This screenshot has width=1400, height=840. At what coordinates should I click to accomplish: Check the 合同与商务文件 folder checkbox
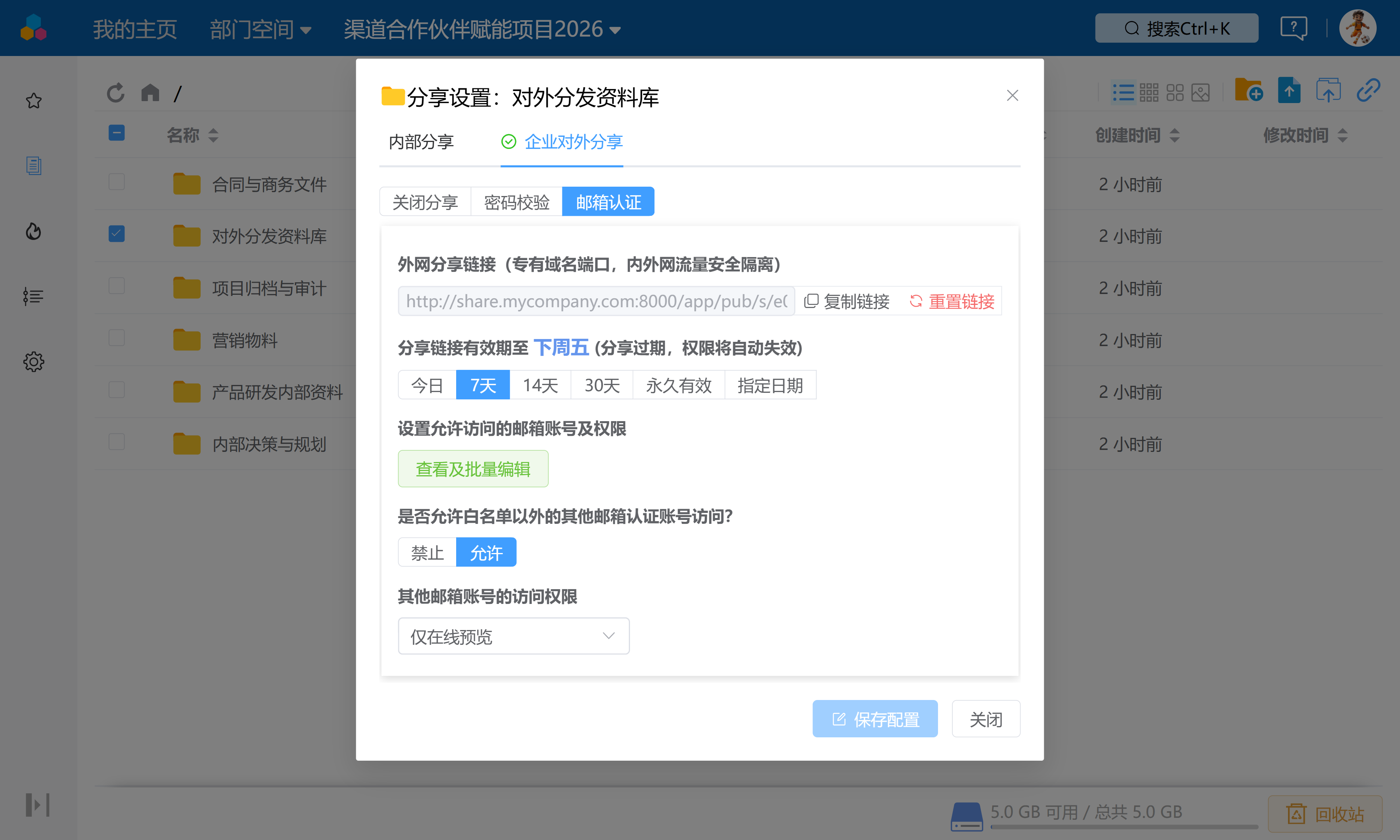pos(117,182)
